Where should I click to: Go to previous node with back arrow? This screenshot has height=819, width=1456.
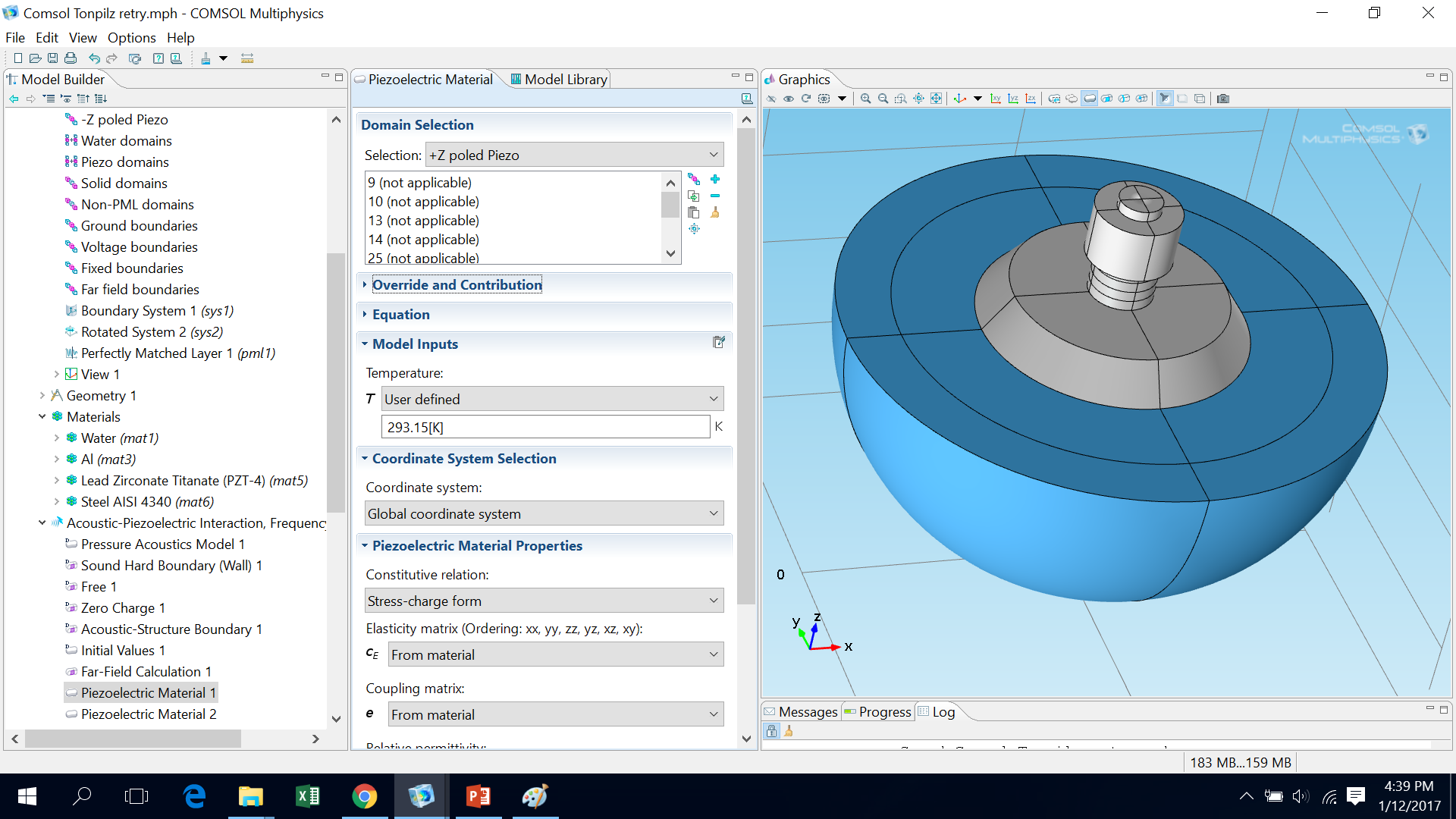pyautogui.click(x=14, y=99)
